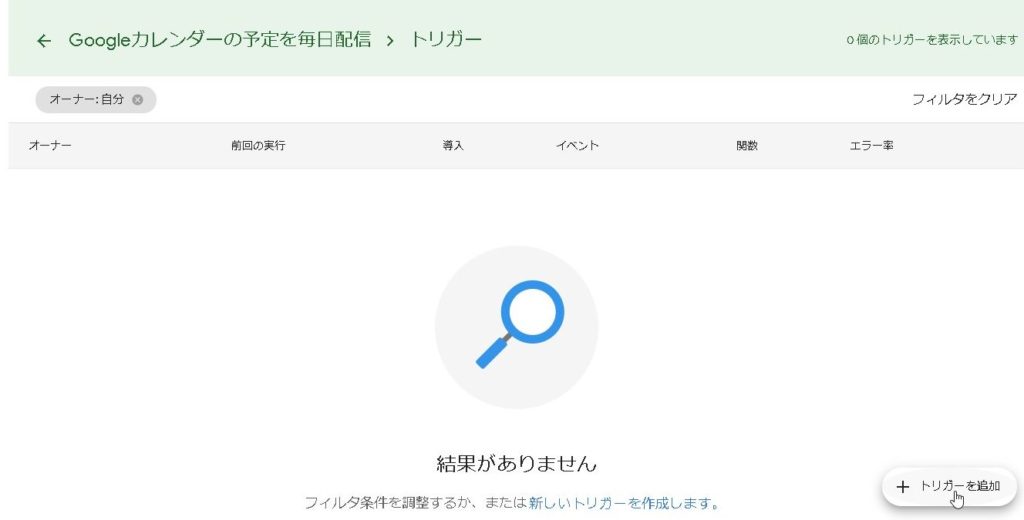
Task: Click the plus icon on the add trigger button
Action: (903, 487)
